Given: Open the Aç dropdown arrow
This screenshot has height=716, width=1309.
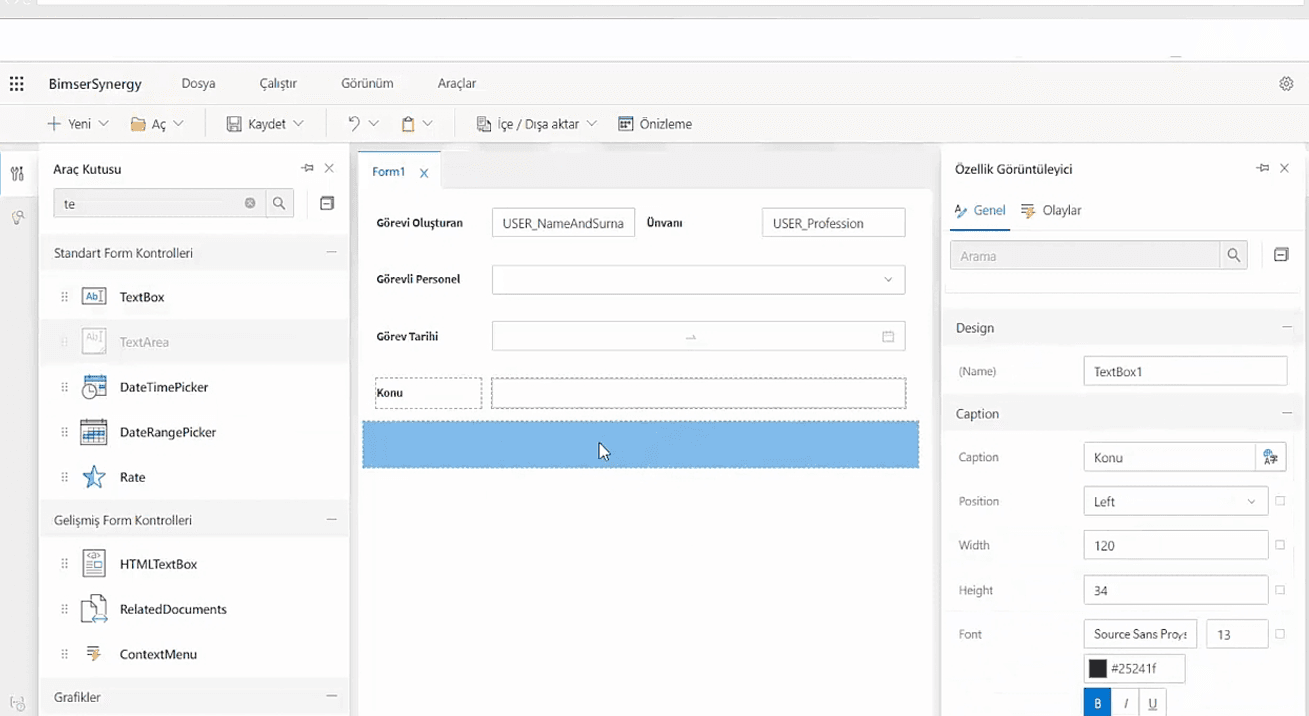Looking at the screenshot, I should point(179,124).
